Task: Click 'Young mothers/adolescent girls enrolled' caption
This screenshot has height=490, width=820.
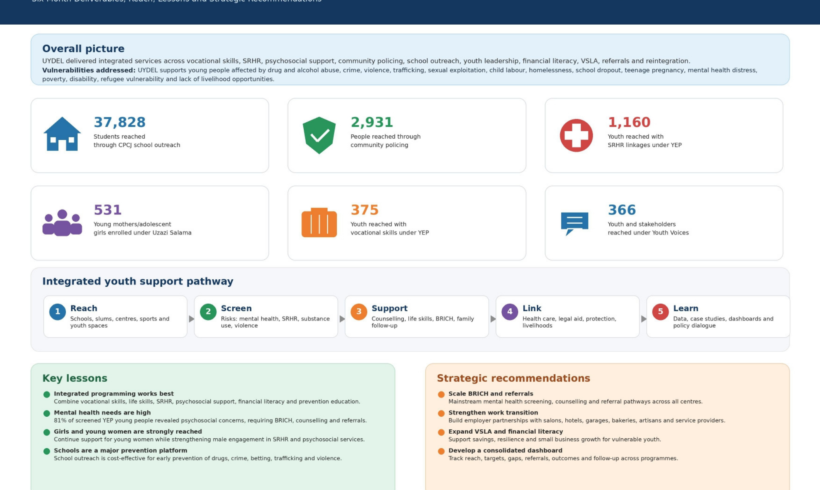Action: [x=142, y=229]
